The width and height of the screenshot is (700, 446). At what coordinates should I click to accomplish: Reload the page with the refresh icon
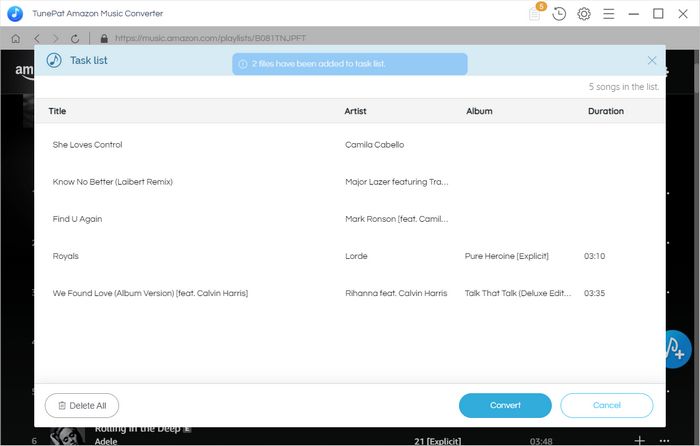click(x=75, y=39)
